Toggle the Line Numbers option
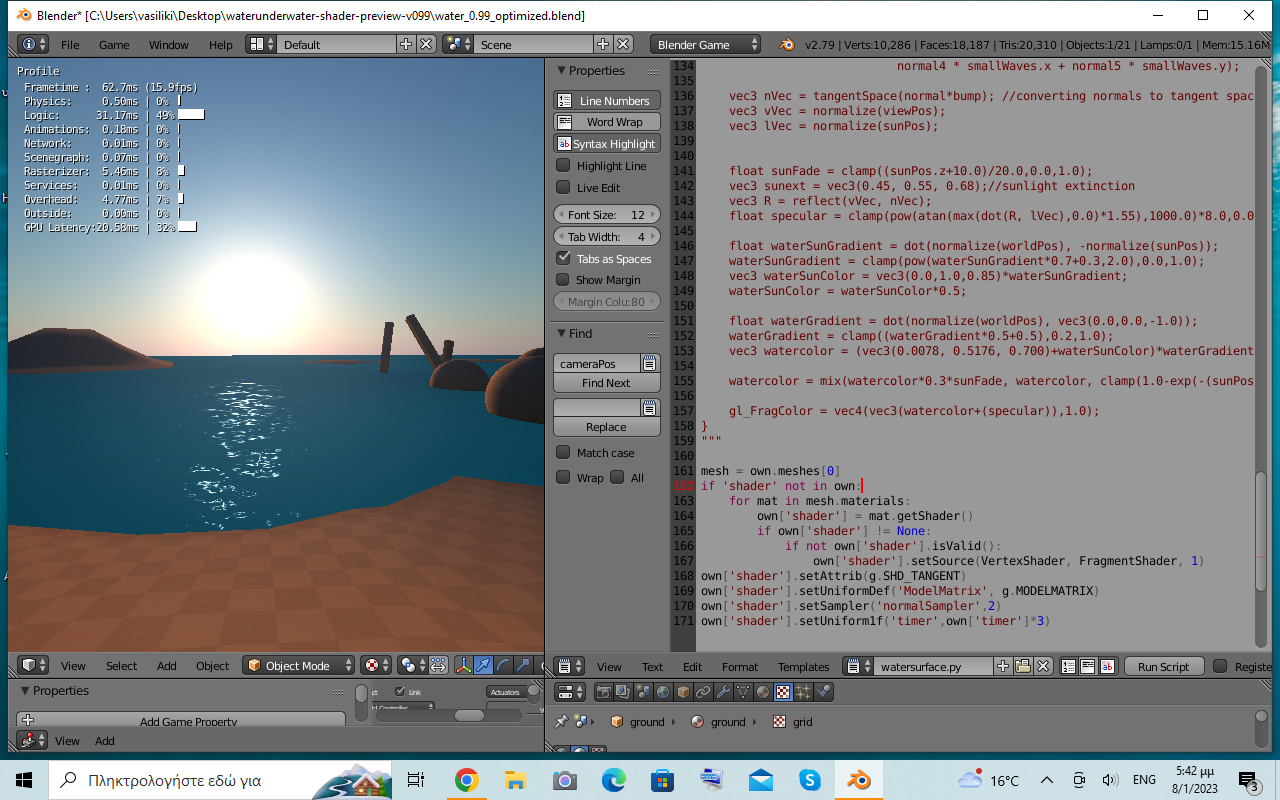The image size is (1280, 800). (x=607, y=100)
